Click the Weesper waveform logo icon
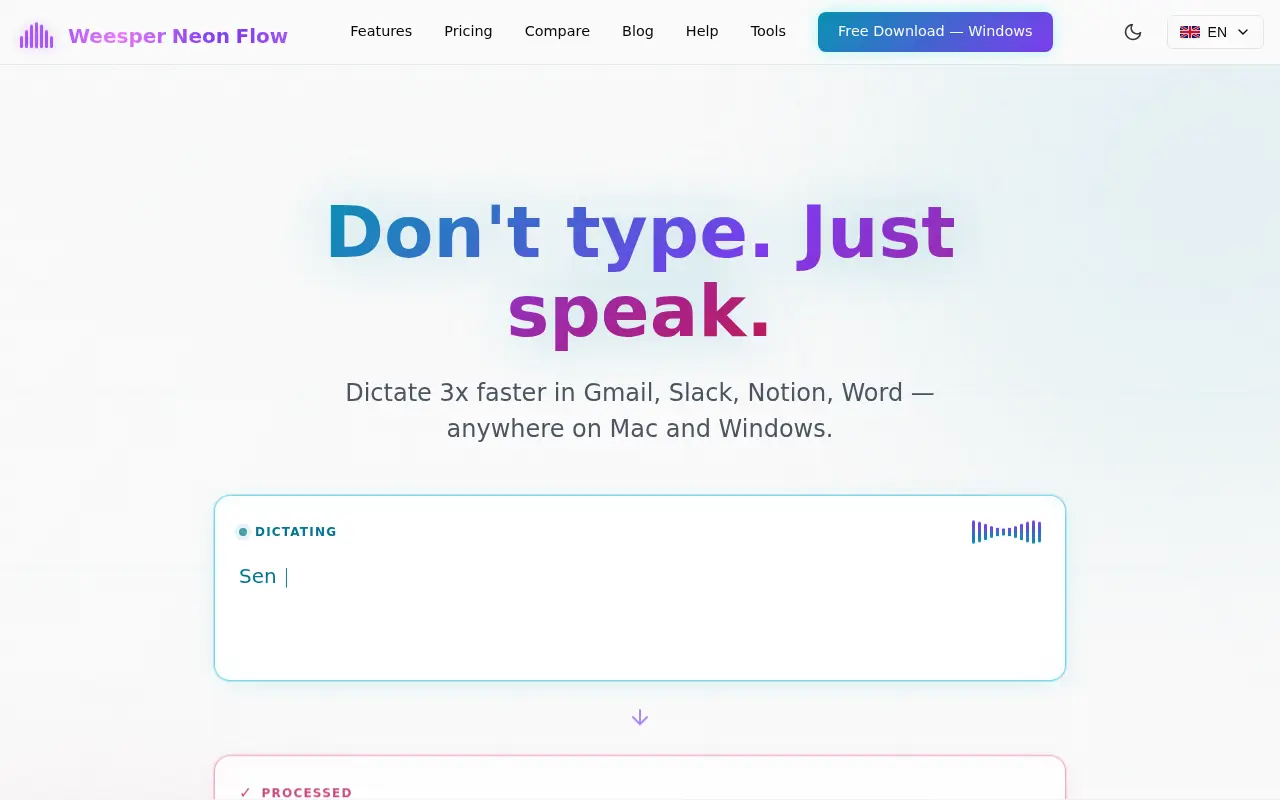1280x800 pixels. (x=37, y=36)
